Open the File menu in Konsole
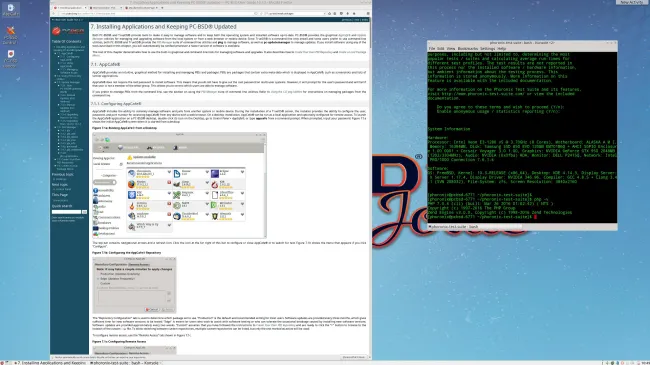This screenshot has width=650, height=365. click(x=432, y=49)
